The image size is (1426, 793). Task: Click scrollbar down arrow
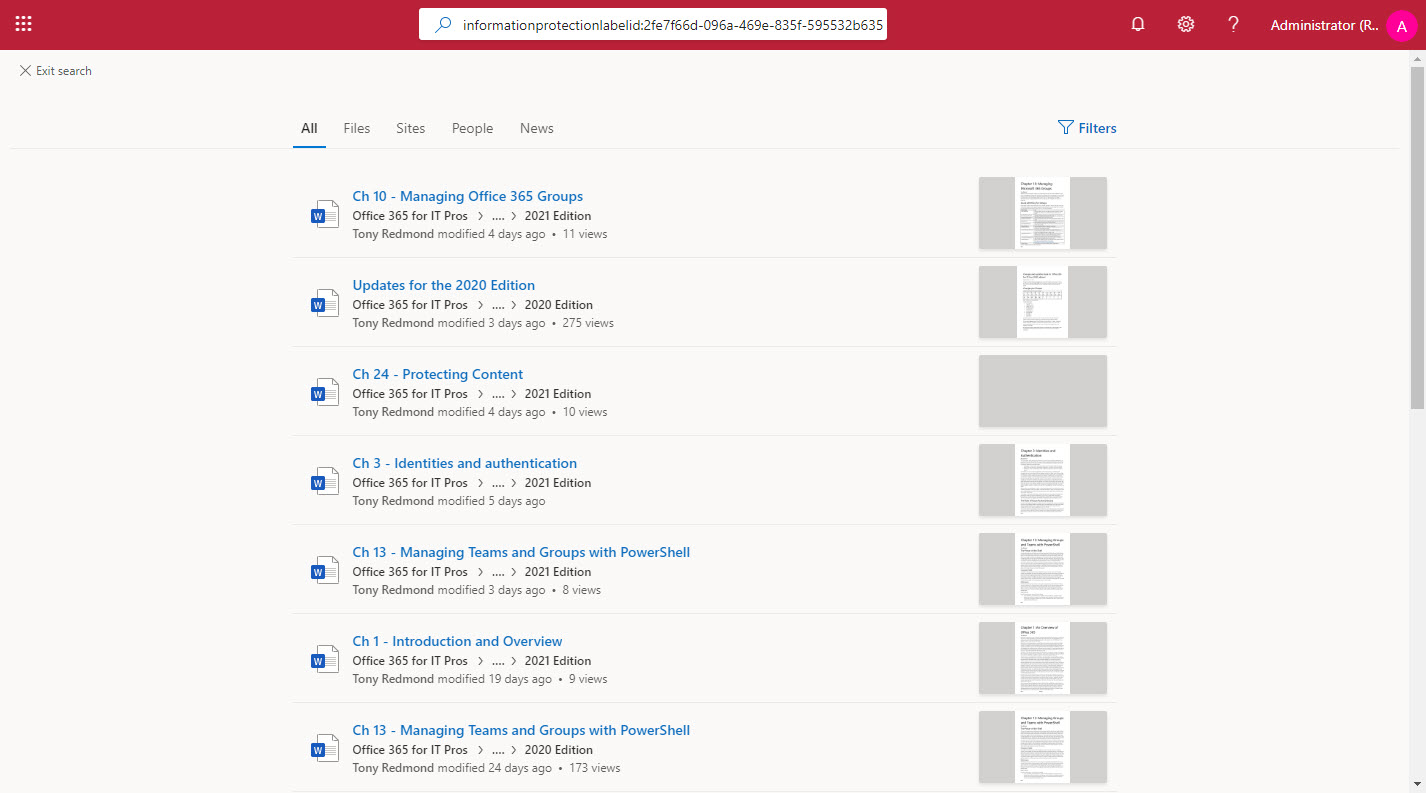[x=1417, y=784]
